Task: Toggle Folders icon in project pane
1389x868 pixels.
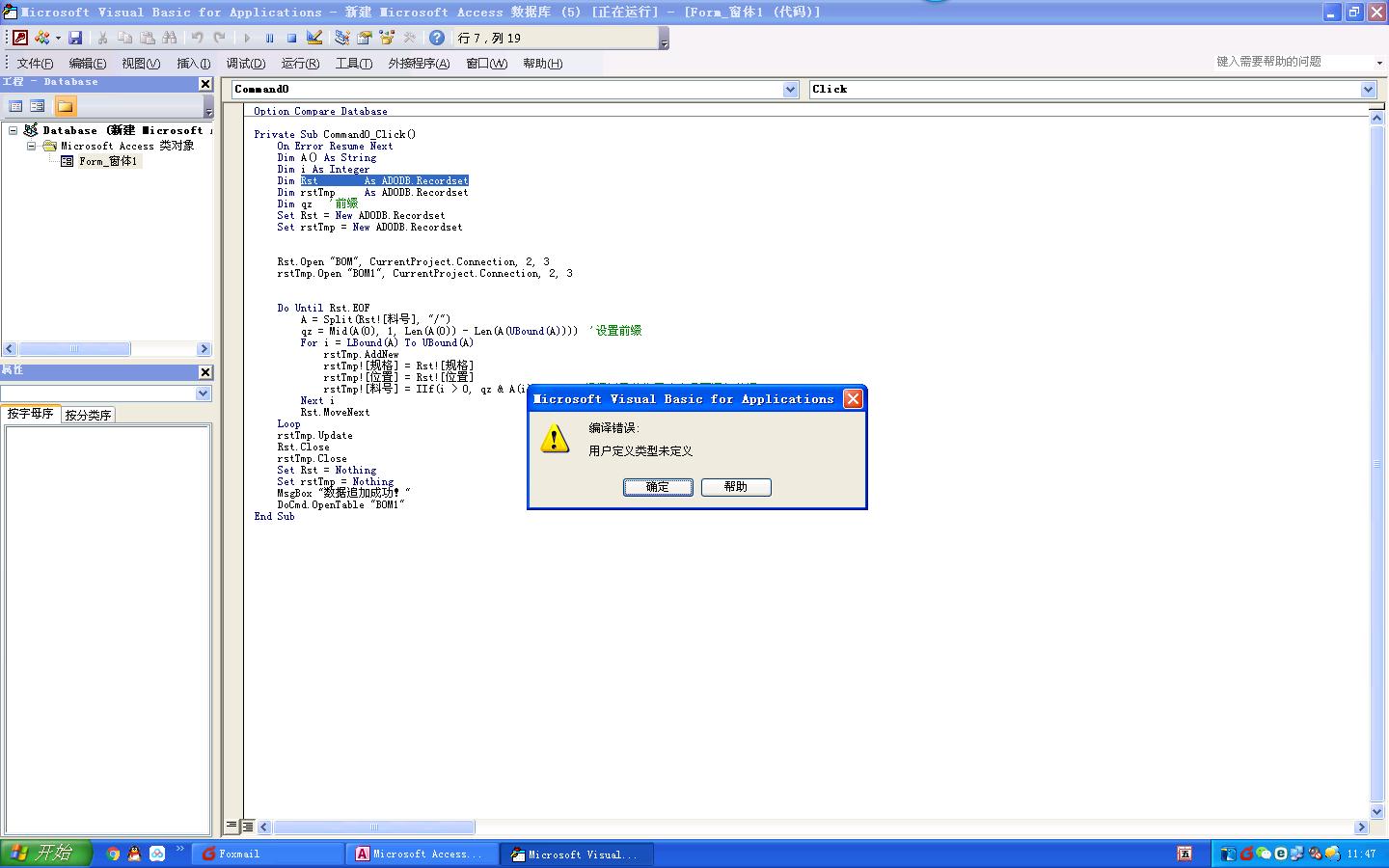Action: [65, 106]
